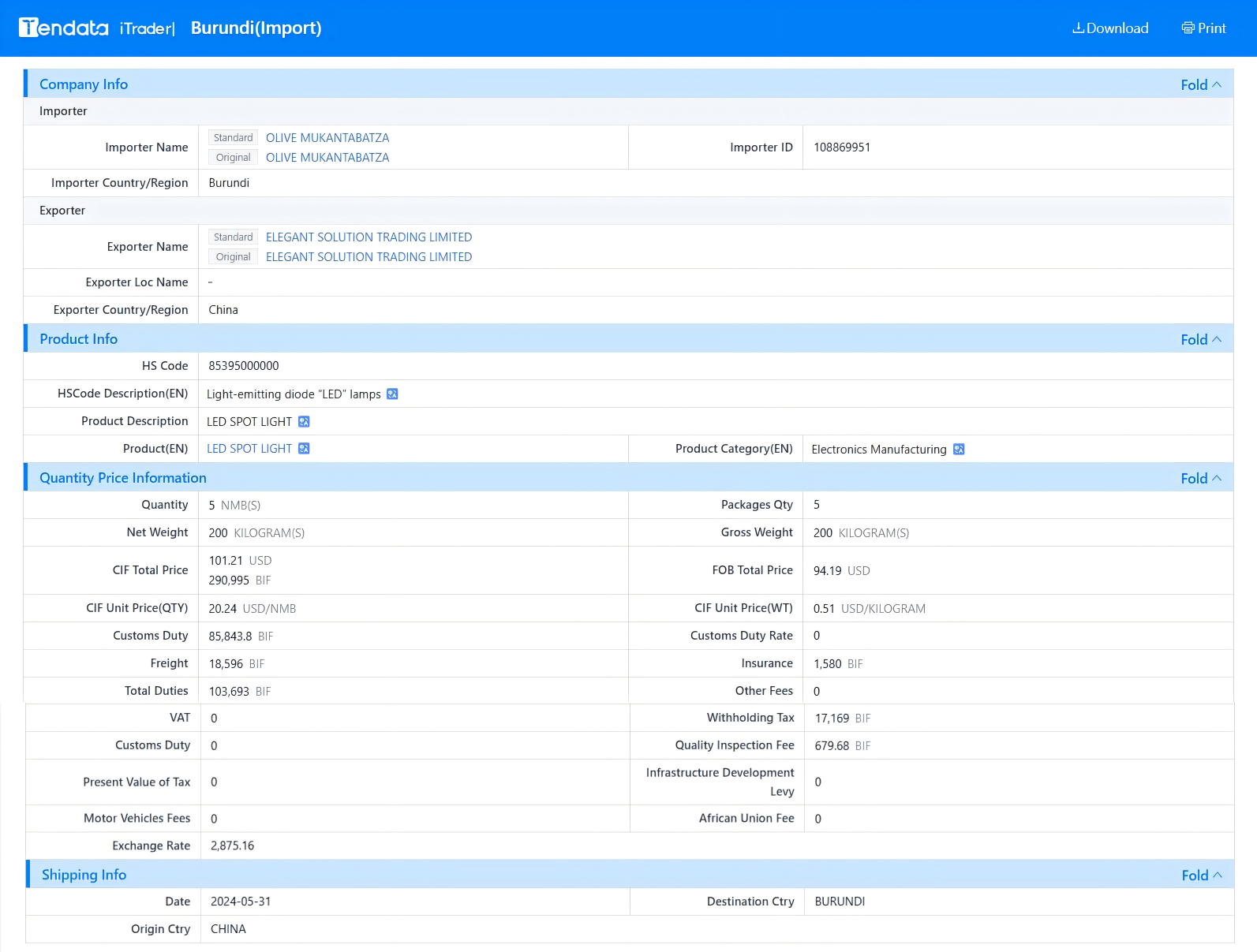Image resolution: width=1257 pixels, height=952 pixels.
Task: Open standard exporter ELEGANT SOLUTION TRADING LIMITED
Action: (x=368, y=237)
